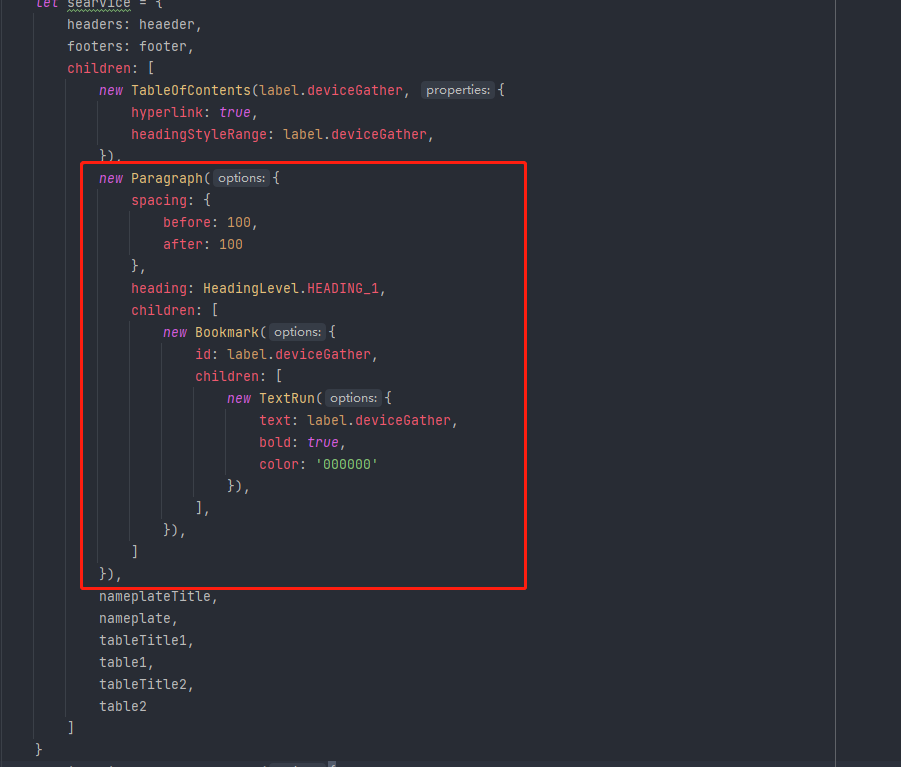901x767 pixels.
Task: Click the options inlay hint beside Paragraph
Action: (241, 178)
